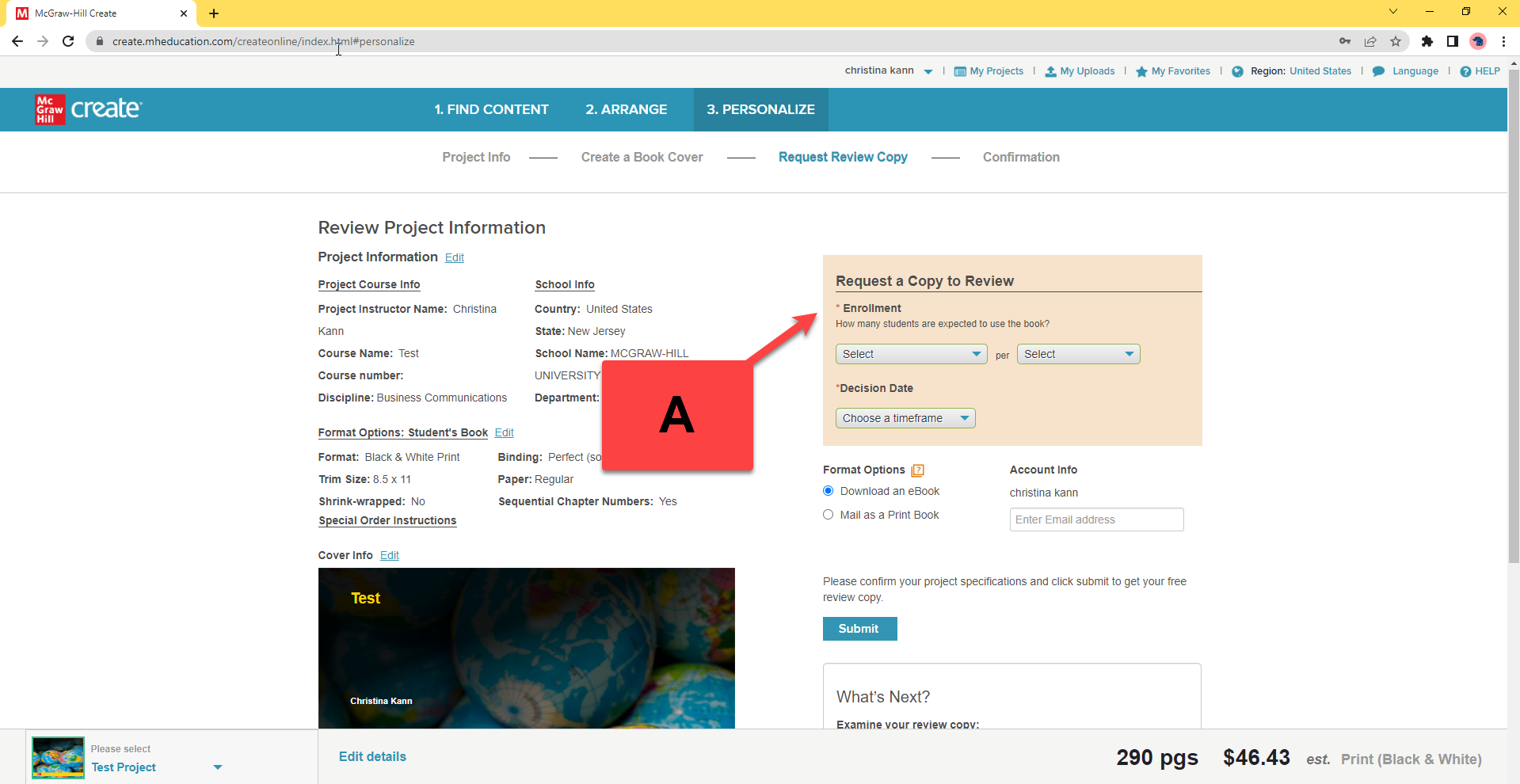The image size is (1520, 784).
Task: Expand the Test Project selector
Action: click(218, 767)
